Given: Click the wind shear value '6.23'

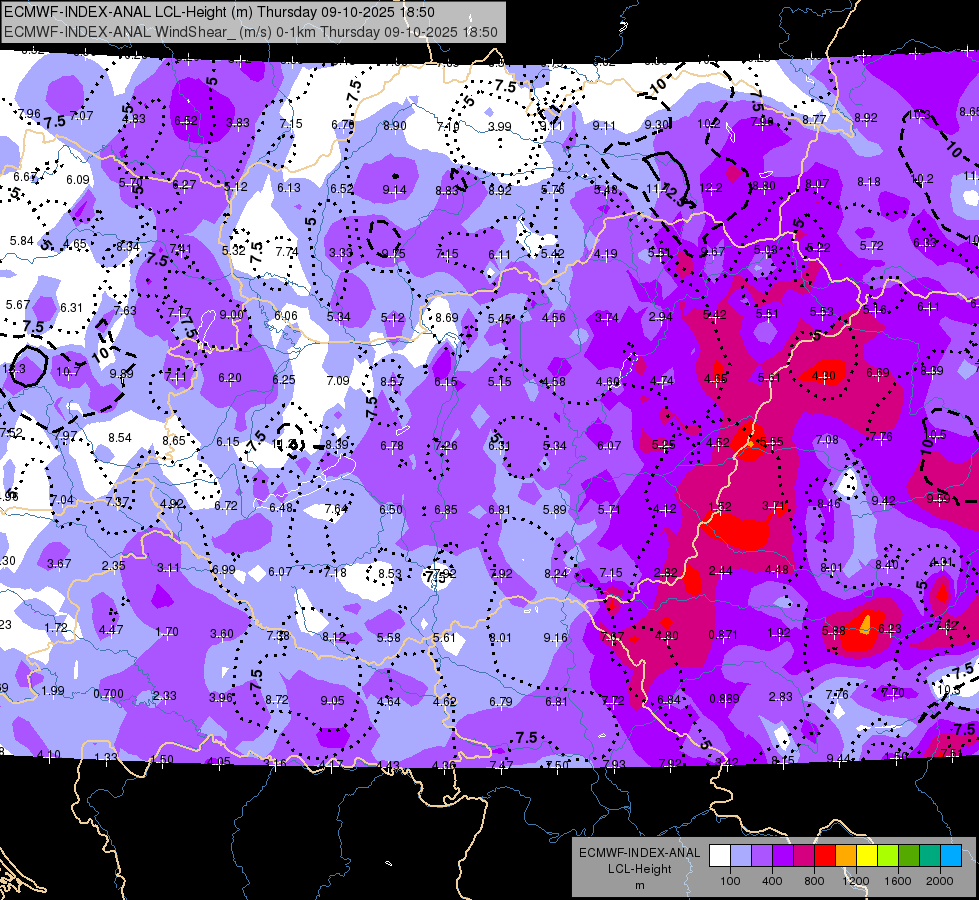Looking at the screenshot, I should tap(890, 628).
